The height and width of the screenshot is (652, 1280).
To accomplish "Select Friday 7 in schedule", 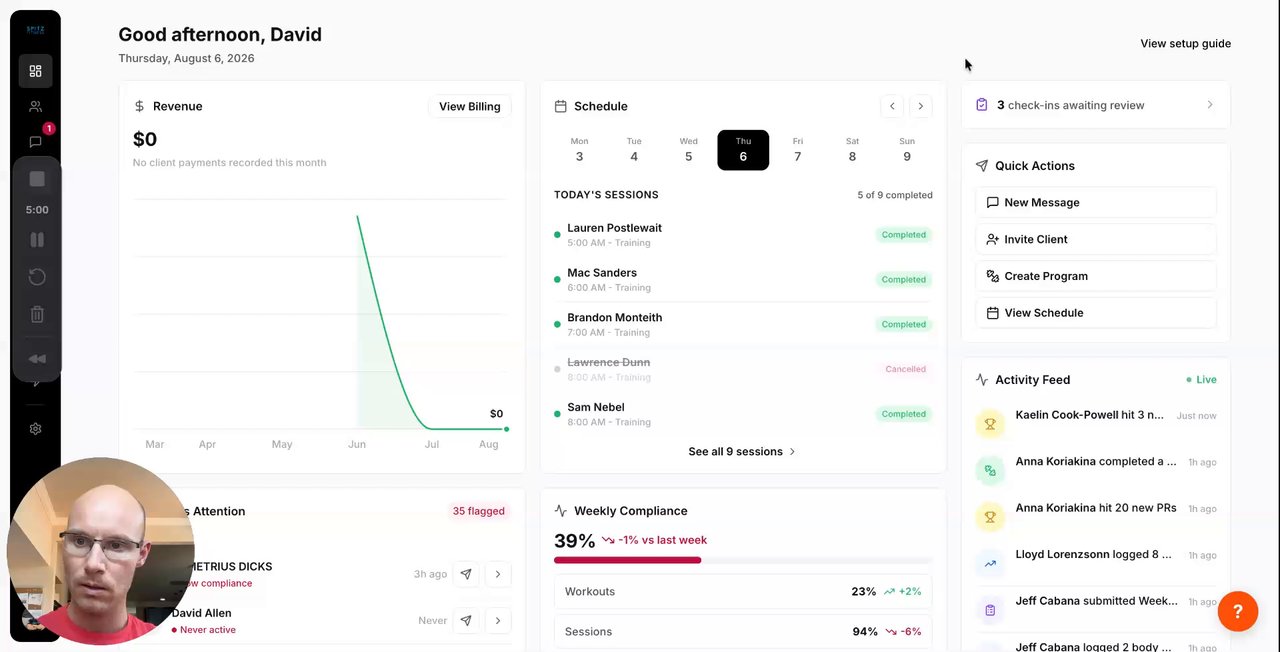I will [797, 150].
